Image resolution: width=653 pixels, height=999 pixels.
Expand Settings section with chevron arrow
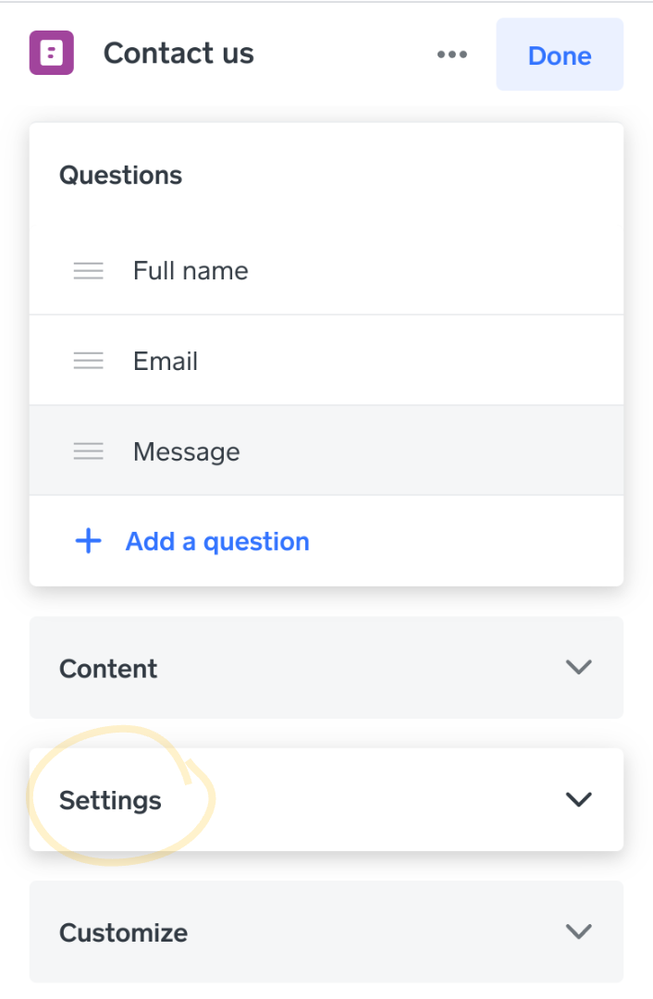(x=579, y=799)
